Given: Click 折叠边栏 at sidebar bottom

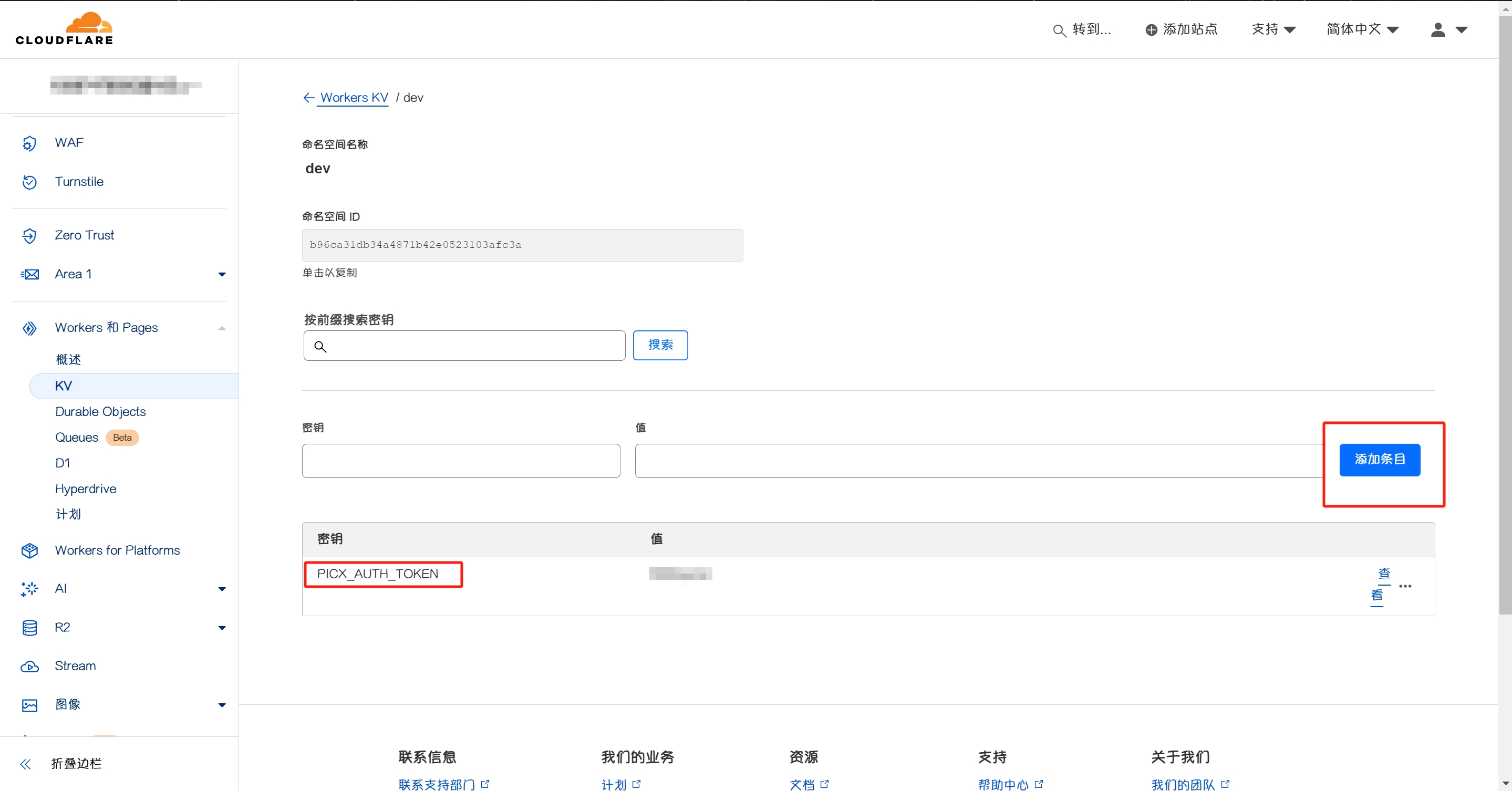Looking at the screenshot, I should click(76, 763).
